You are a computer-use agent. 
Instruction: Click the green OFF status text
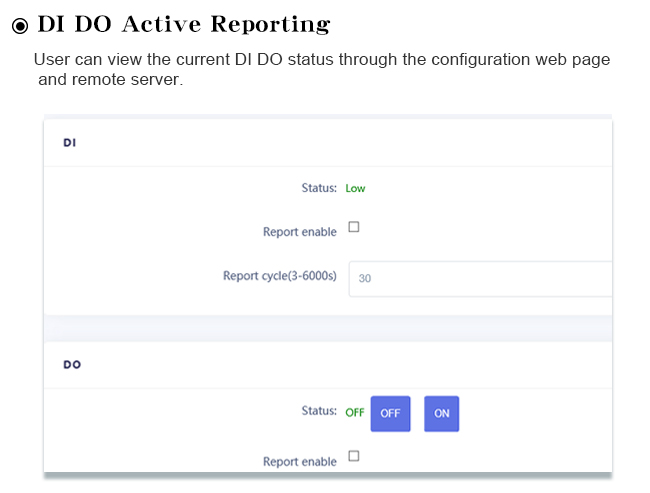coord(355,413)
